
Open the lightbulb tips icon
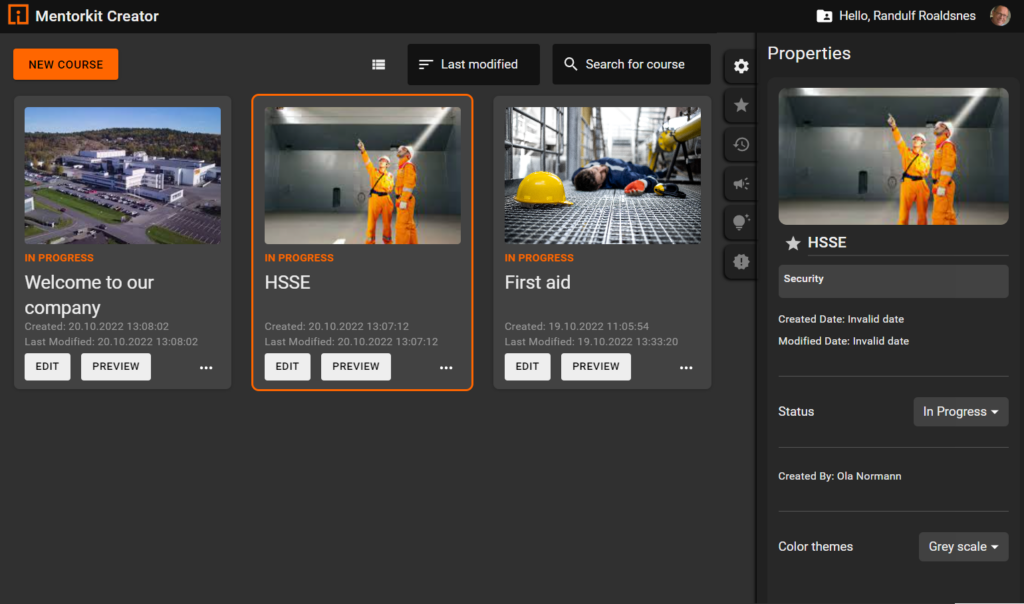click(741, 222)
